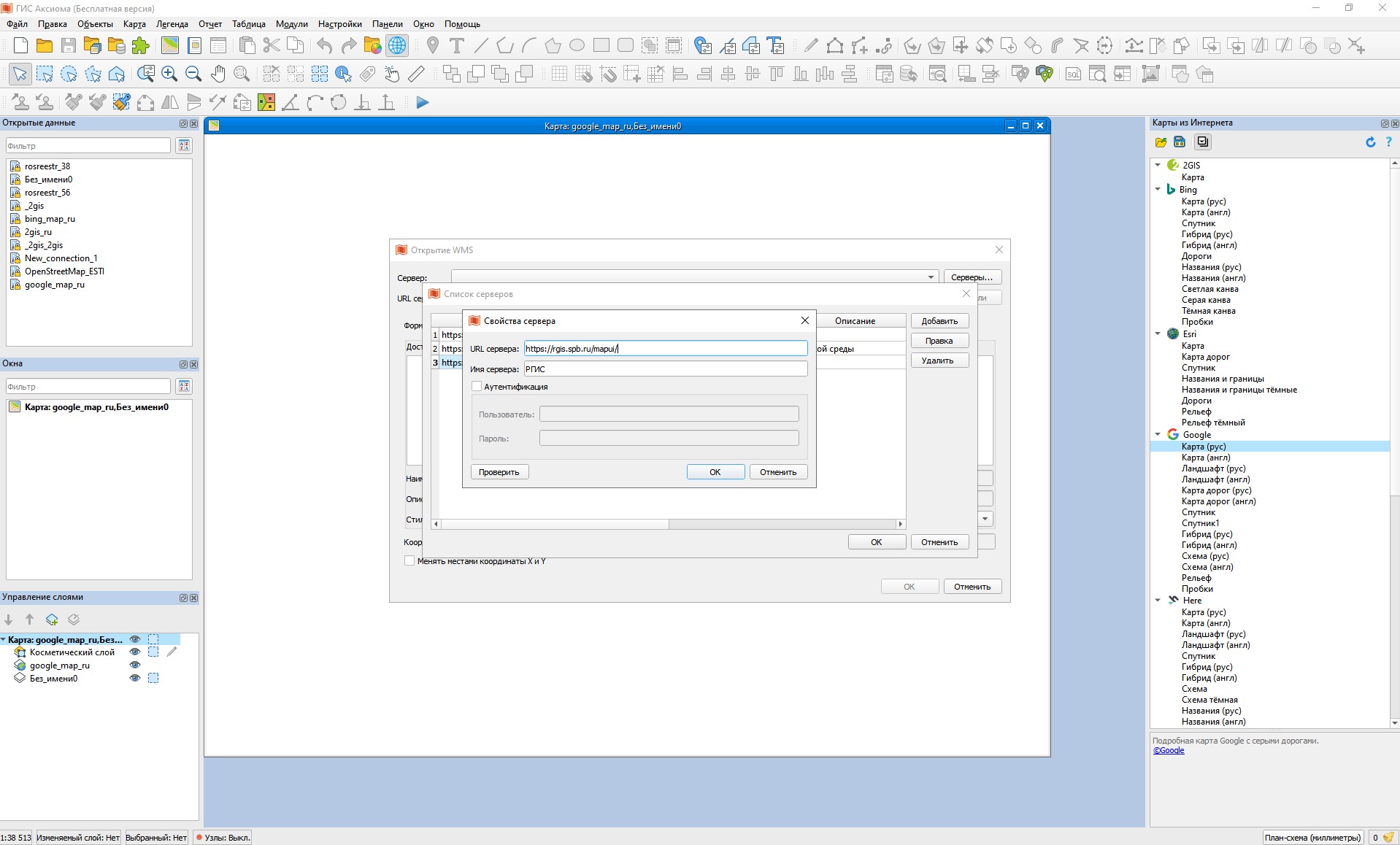This screenshot has height=845, width=1400.
Task: Click the undo arrow icon
Action: [325, 46]
